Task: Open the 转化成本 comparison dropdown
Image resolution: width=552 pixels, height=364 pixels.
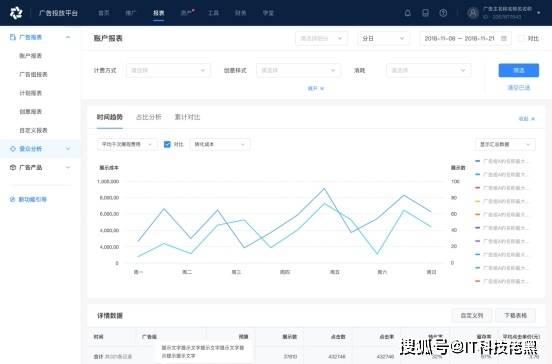Action: click(220, 144)
